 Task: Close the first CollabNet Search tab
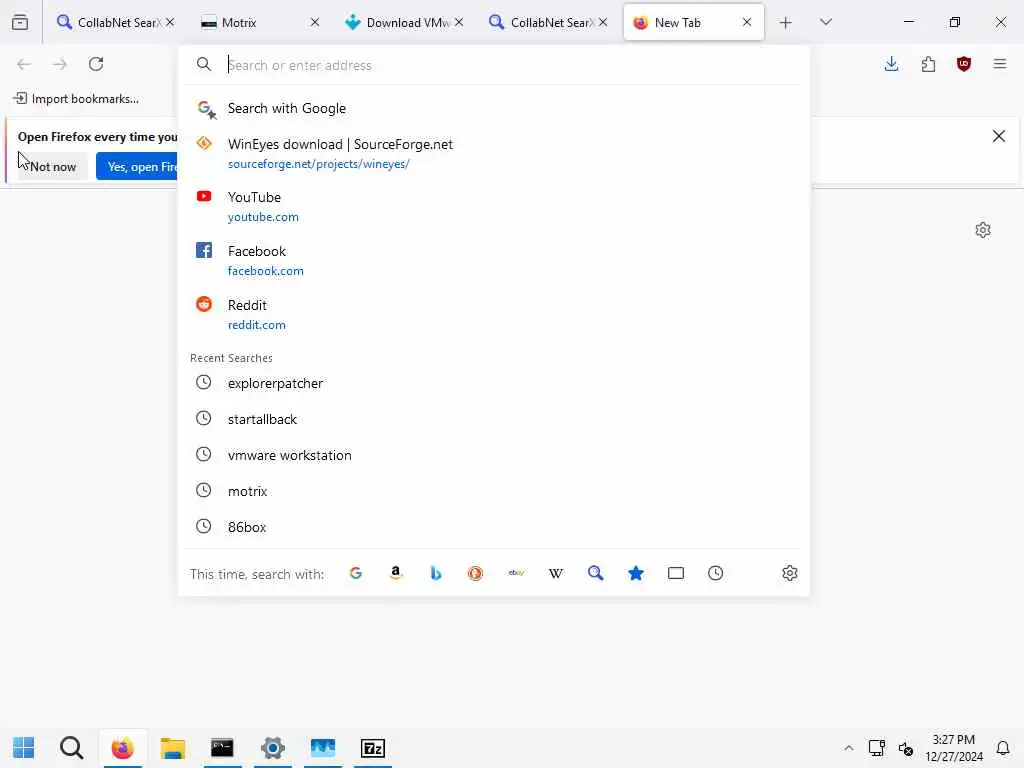click(170, 22)
